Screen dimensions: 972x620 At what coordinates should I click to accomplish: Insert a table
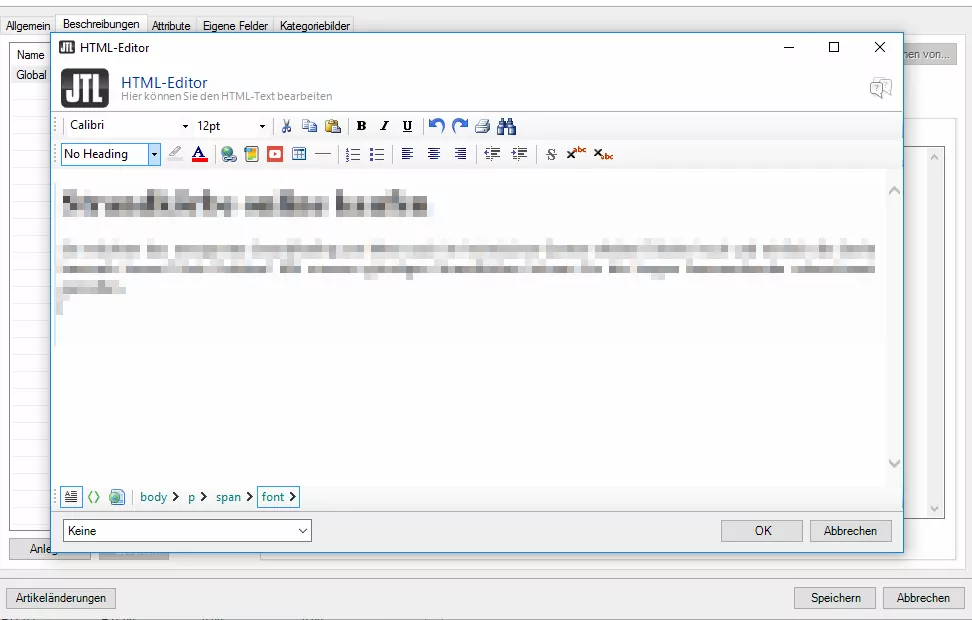click(299, 154)
